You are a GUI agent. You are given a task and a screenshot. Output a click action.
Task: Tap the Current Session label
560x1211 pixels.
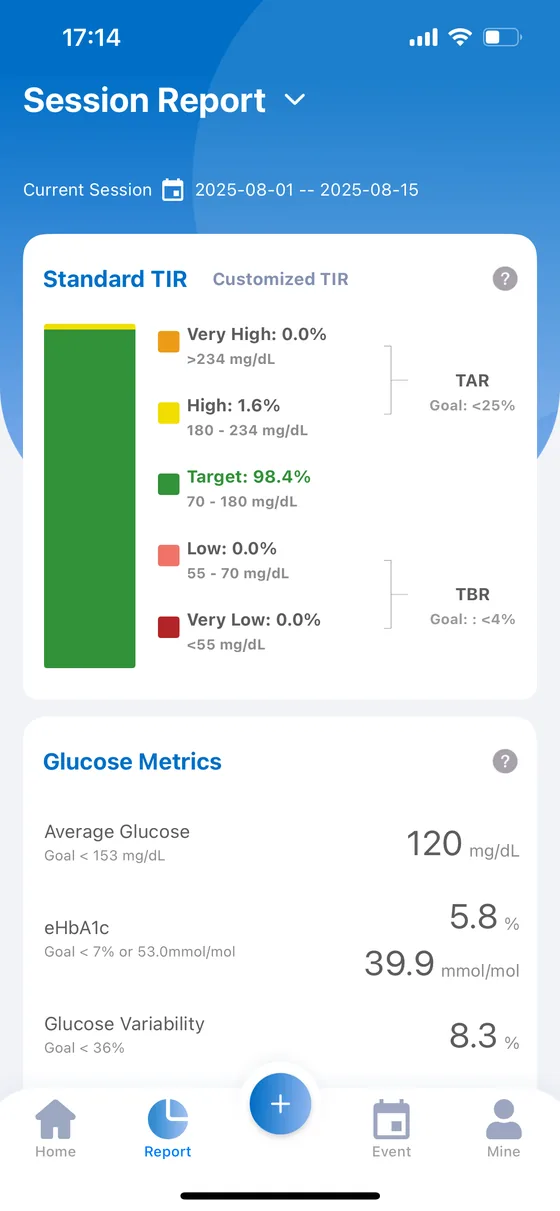(x=88, y=190)
